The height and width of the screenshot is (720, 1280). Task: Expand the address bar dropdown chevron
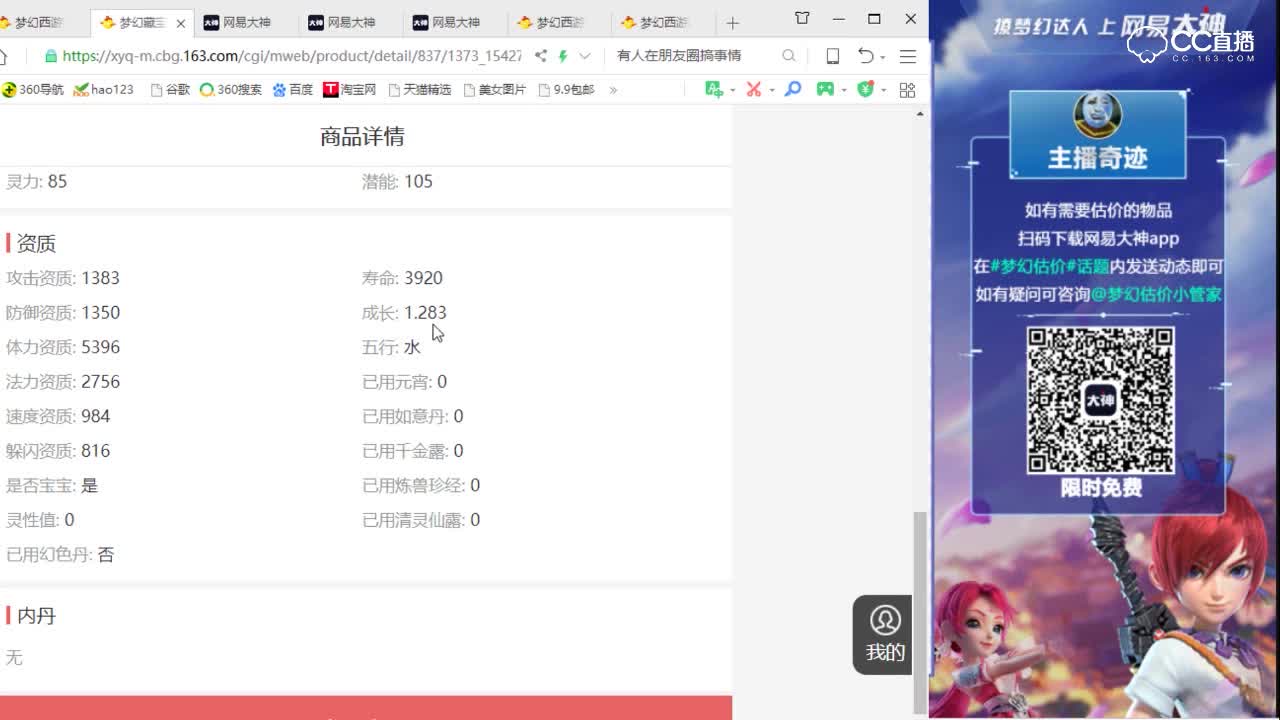click(585, 56)
